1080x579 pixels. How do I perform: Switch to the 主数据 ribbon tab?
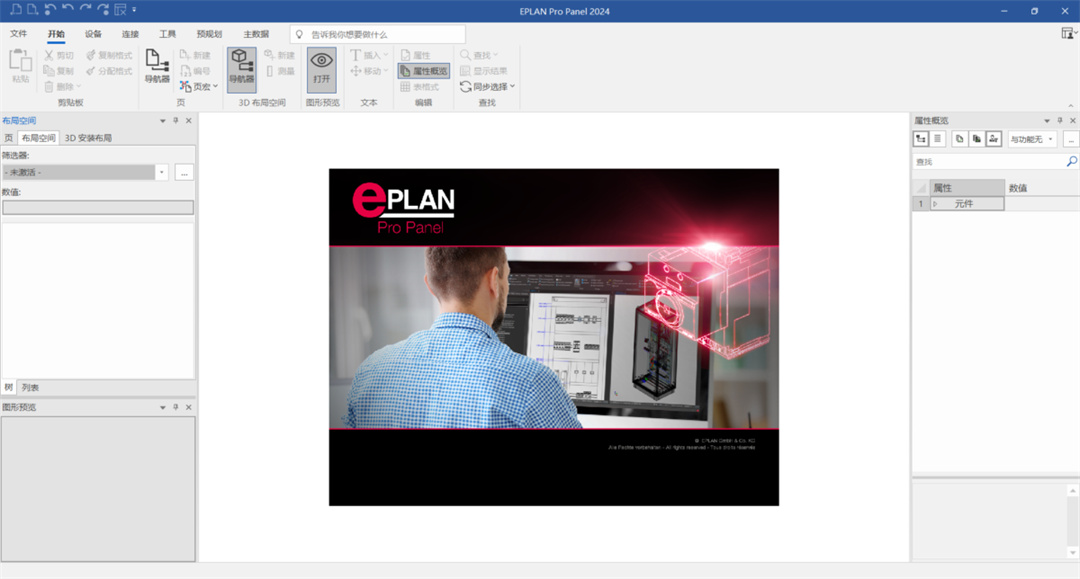(x=256, y=34)
